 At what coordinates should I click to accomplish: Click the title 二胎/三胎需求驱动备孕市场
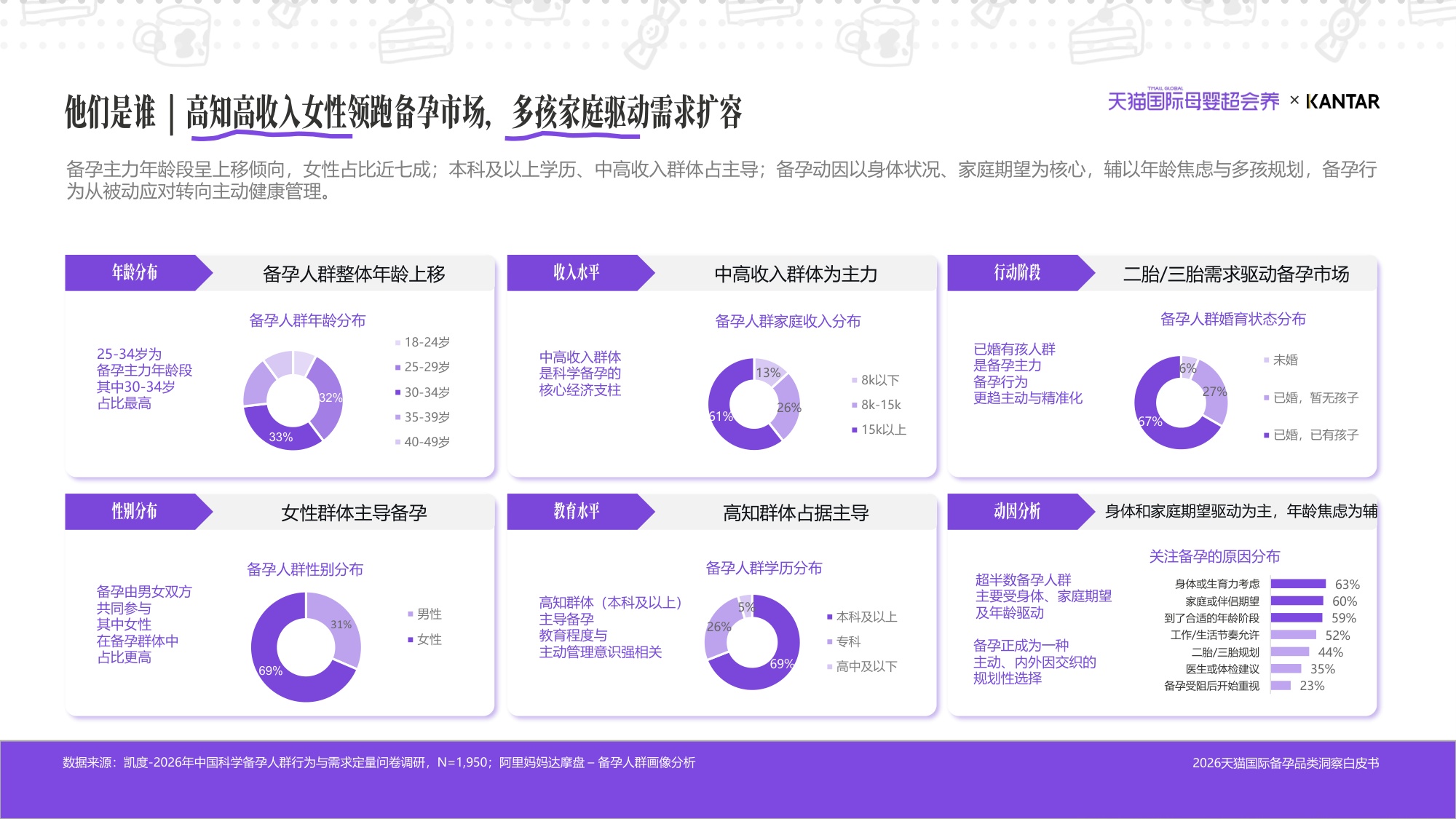tap(1236, 274)
